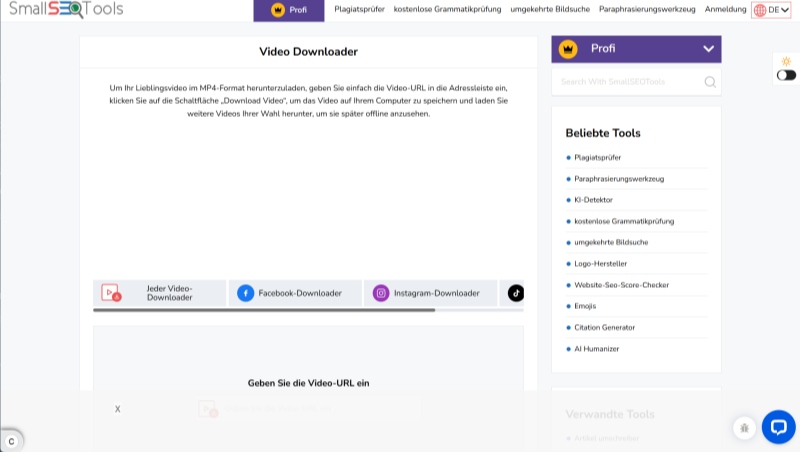
Task: Open KI-Detektor from Beliebte Tools
Action: (x=593, y=200)
